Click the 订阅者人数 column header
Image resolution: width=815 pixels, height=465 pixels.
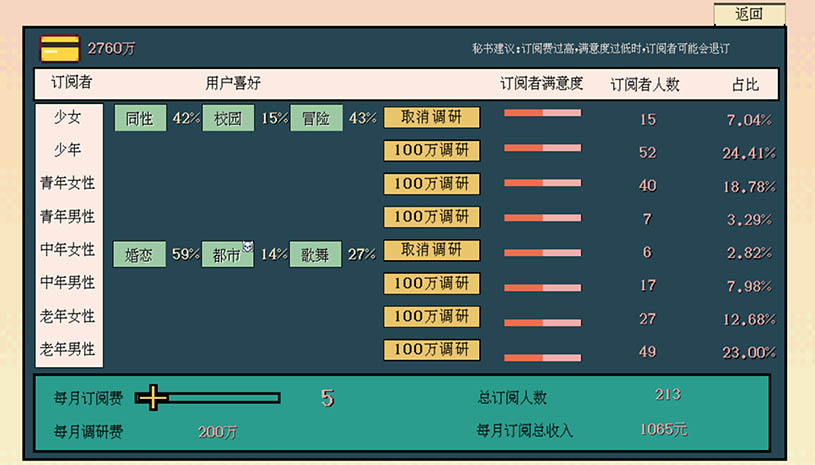point(645,84)
